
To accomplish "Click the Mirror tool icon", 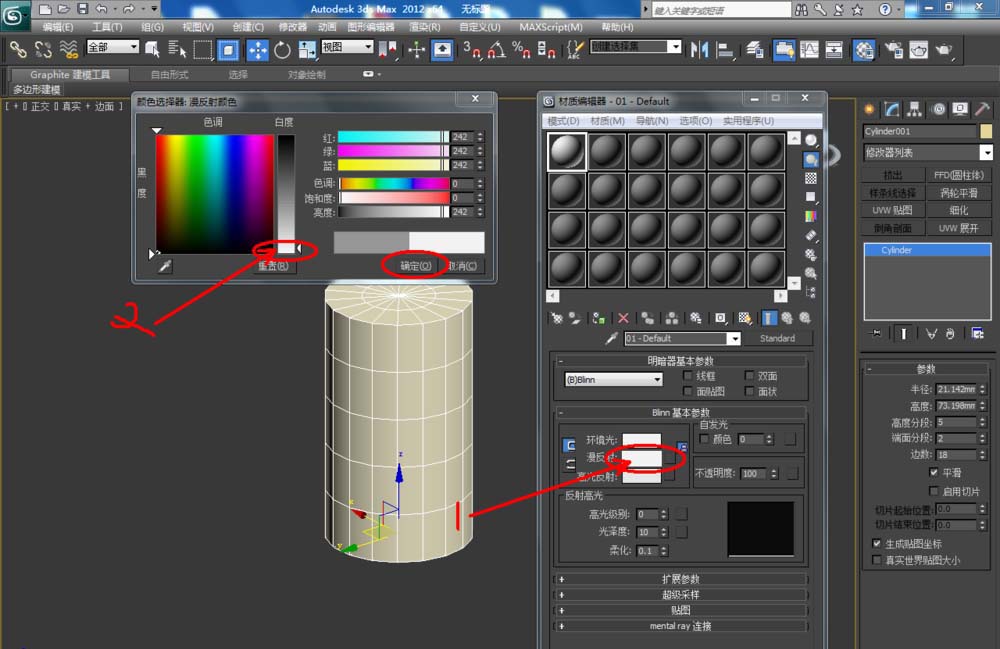I will [x=700, y=50].
